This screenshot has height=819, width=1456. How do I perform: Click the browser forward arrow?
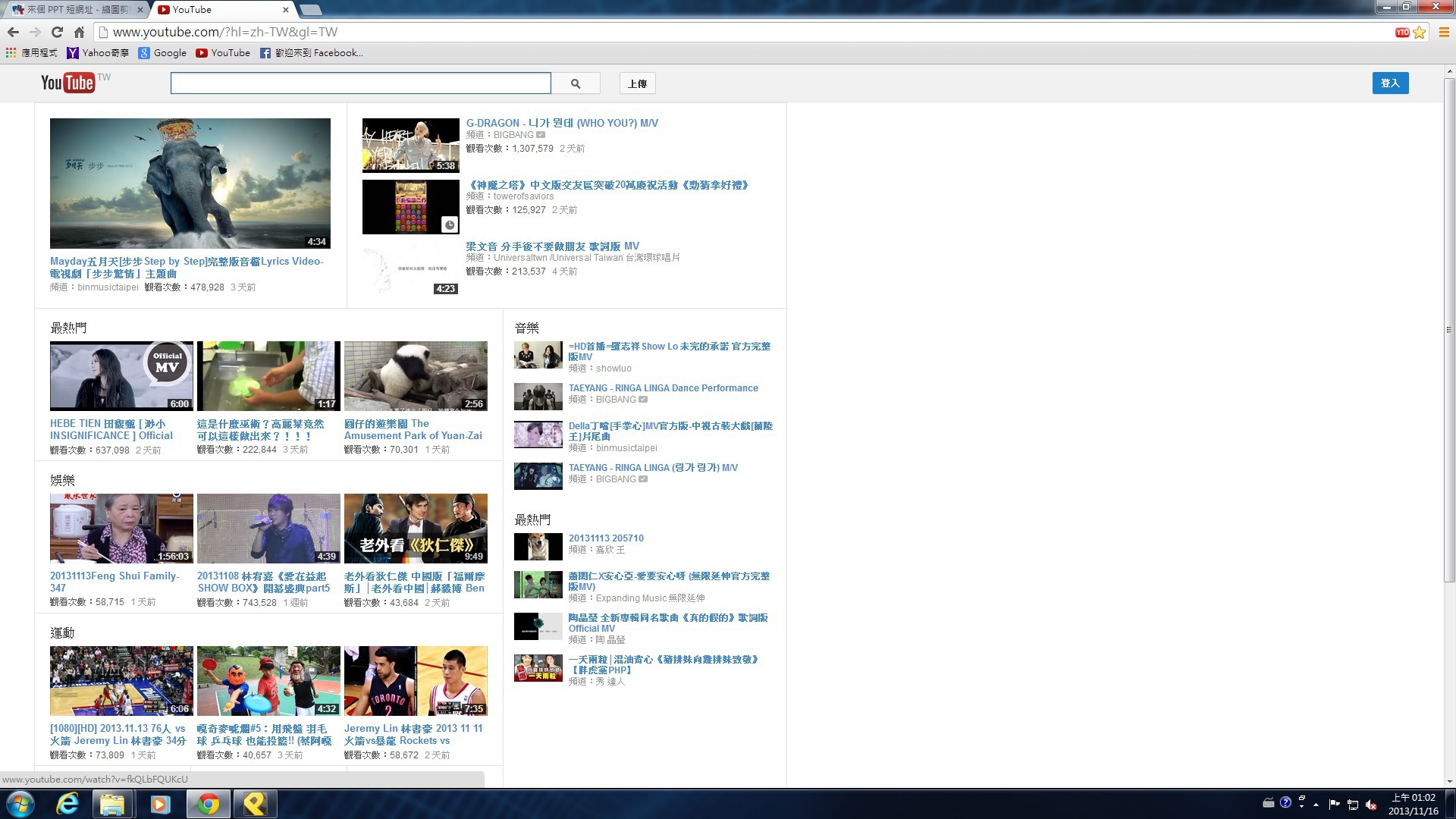pos(35,32)
